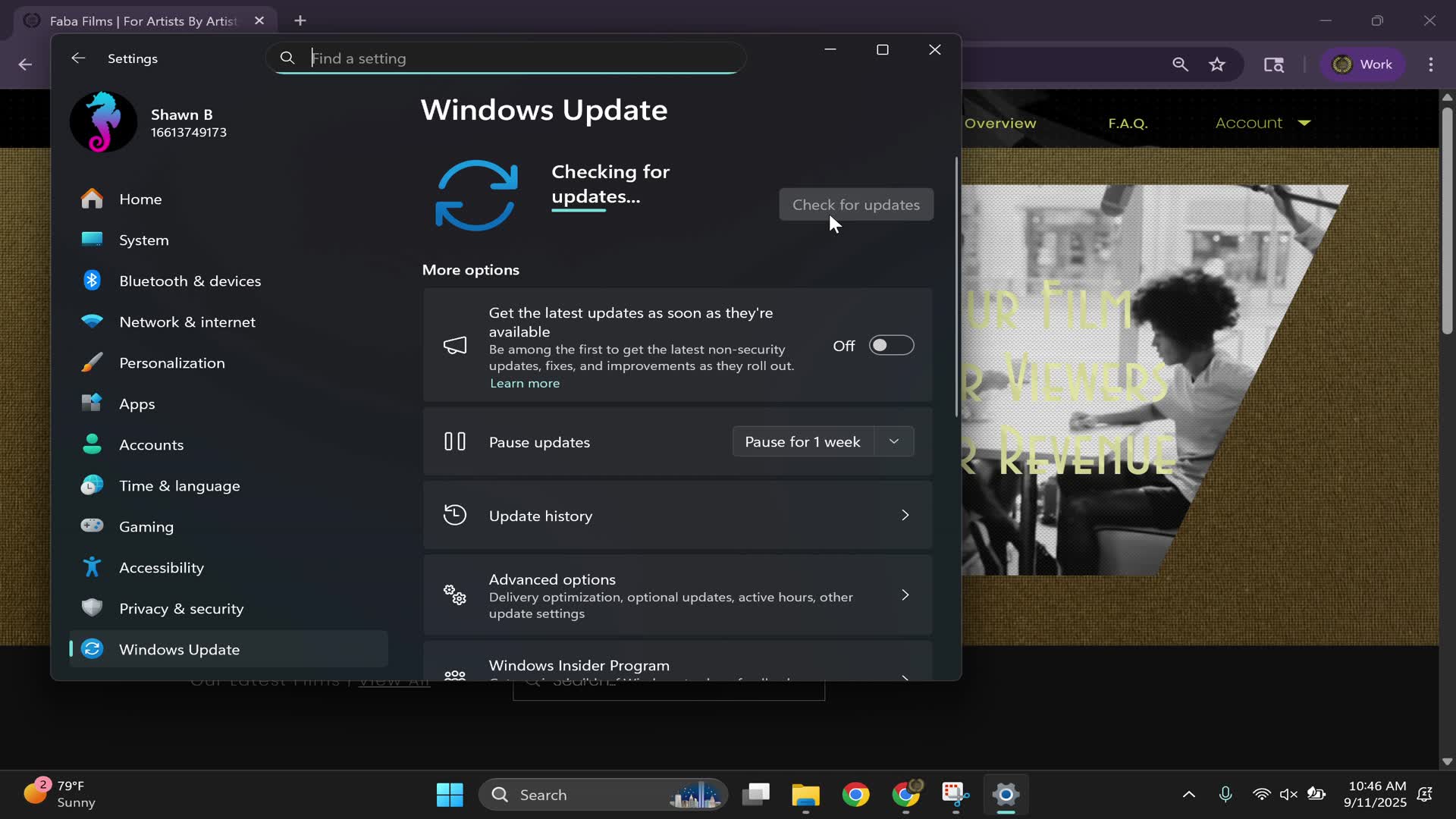Bookmark page with star icon
1456x819 pixels.
coord(1217,64)
